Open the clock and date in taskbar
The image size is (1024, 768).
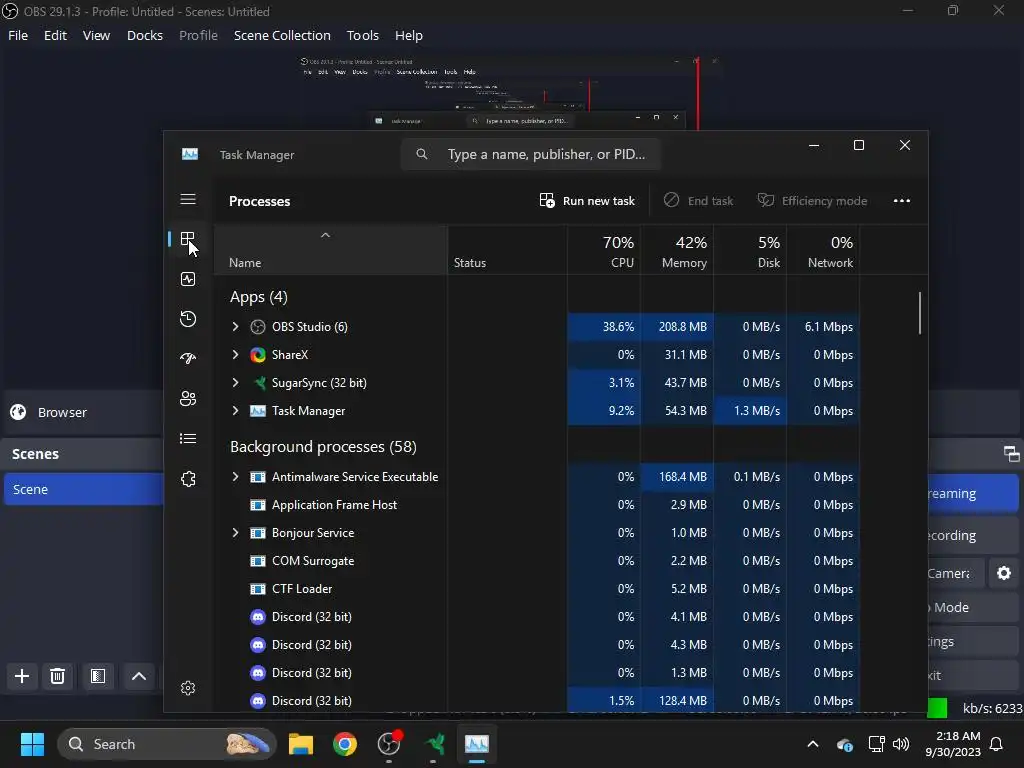pos(953,744)
